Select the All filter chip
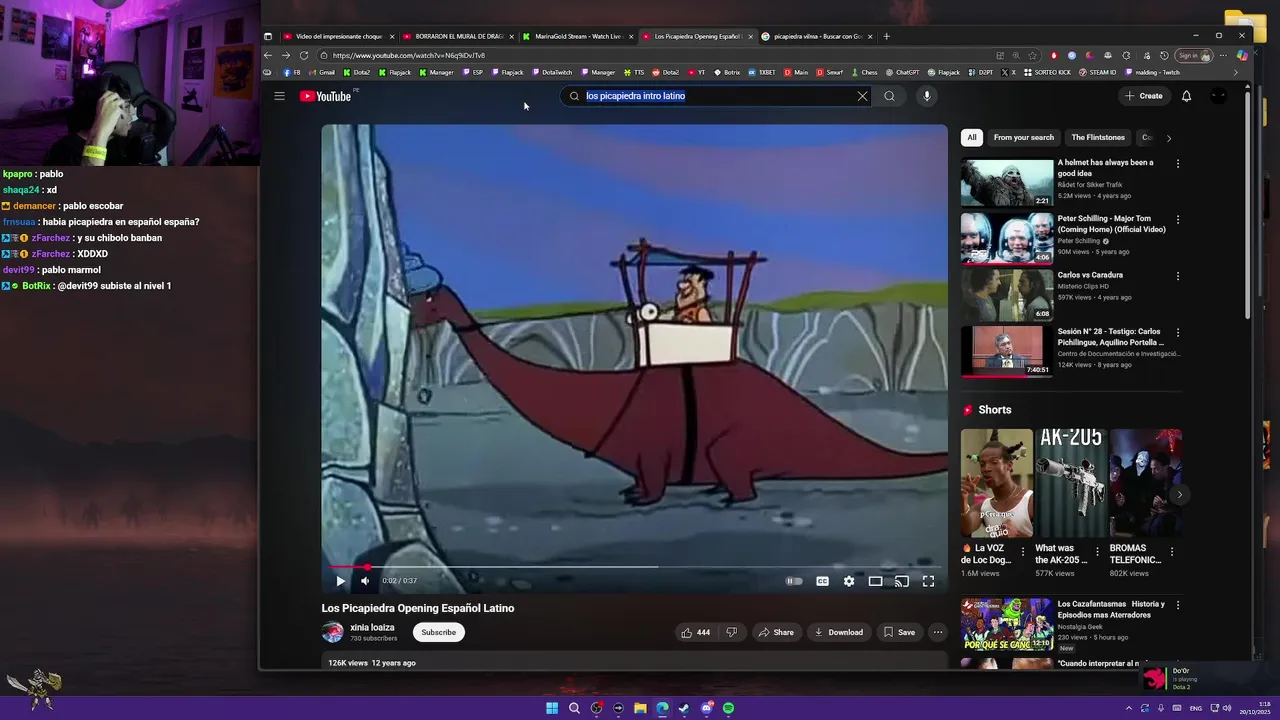Viewport: 1280px width, 720px height. 971,137
